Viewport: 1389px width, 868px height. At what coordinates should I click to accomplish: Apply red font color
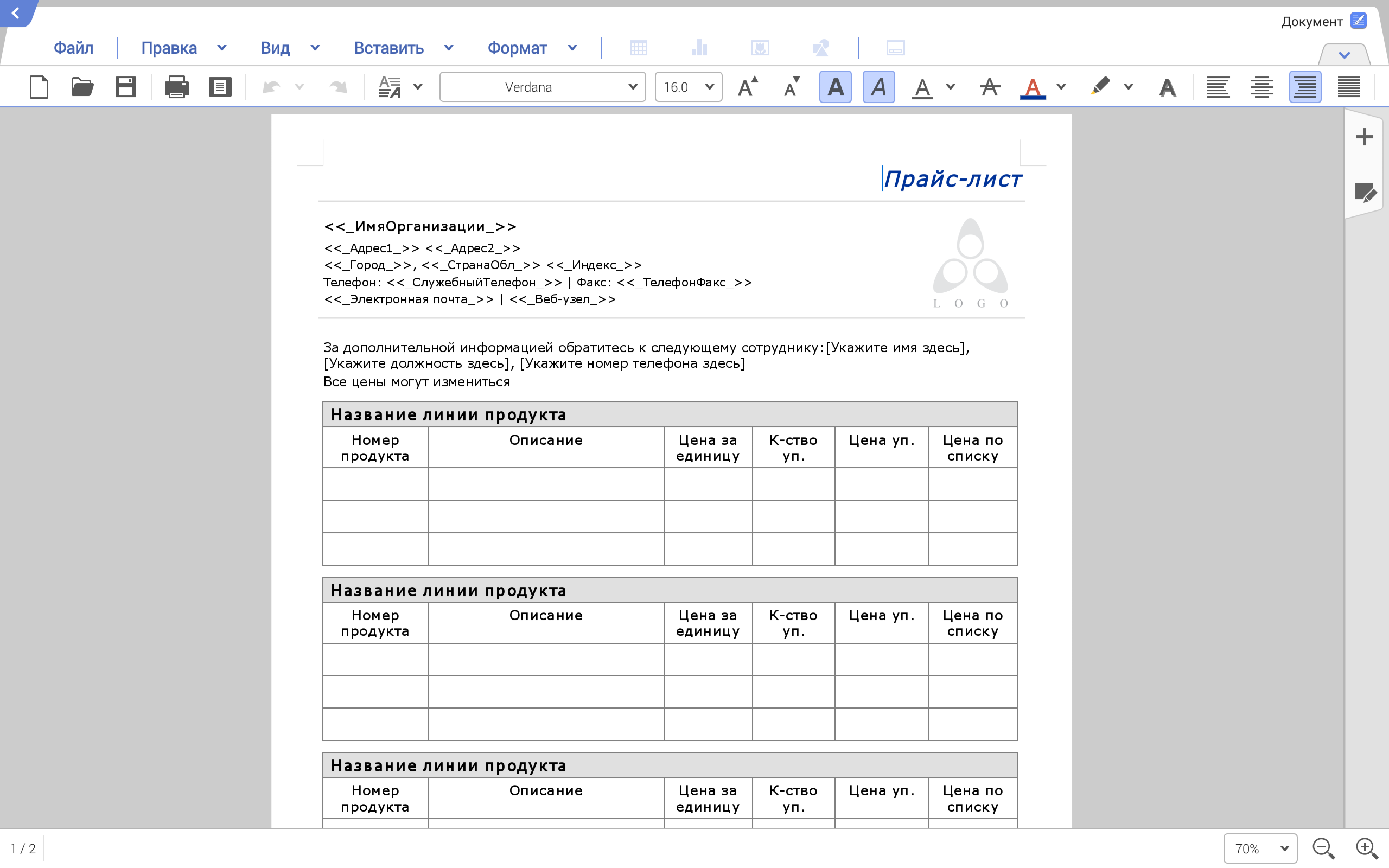pos(1033,88)
